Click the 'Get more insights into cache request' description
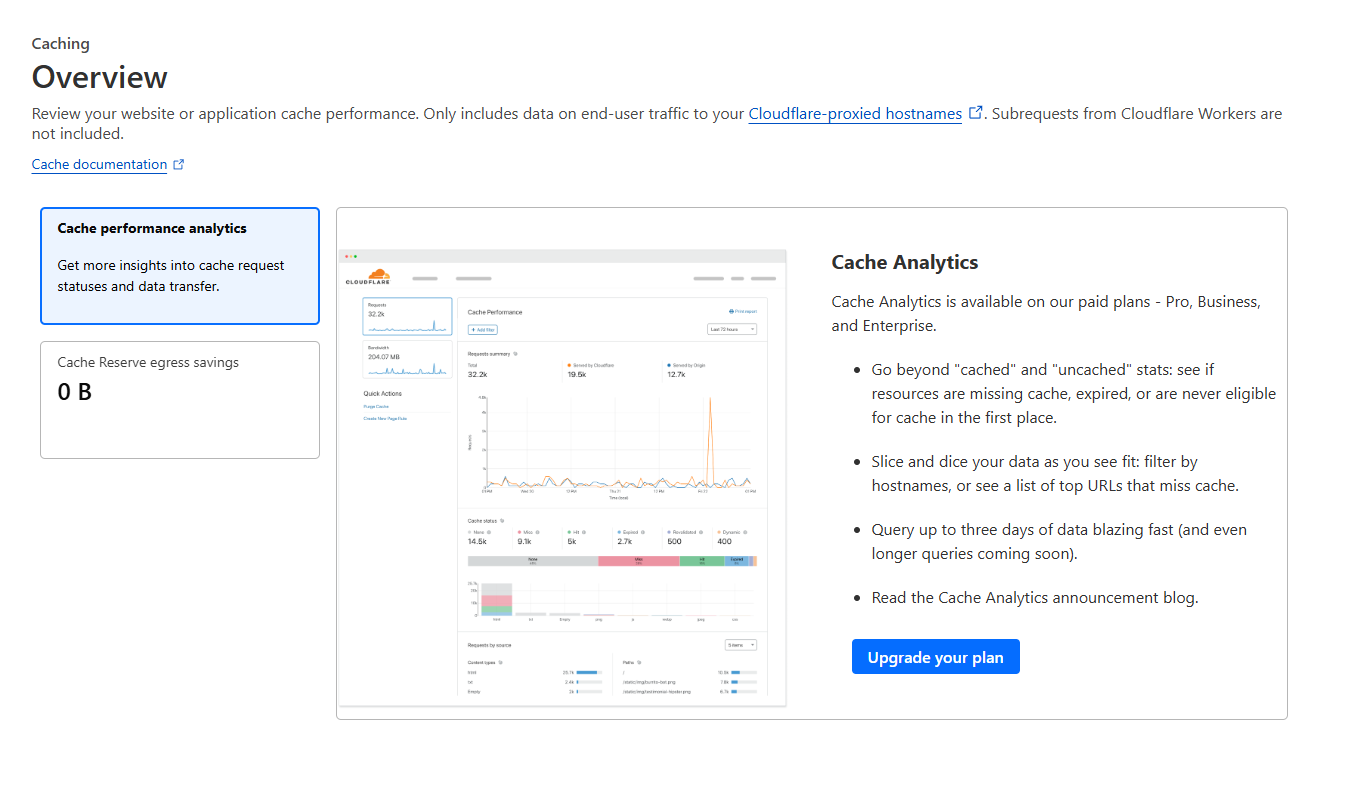Image resolution: width=1345 pixels, height=807 pixels. click(x=171, y=276)
